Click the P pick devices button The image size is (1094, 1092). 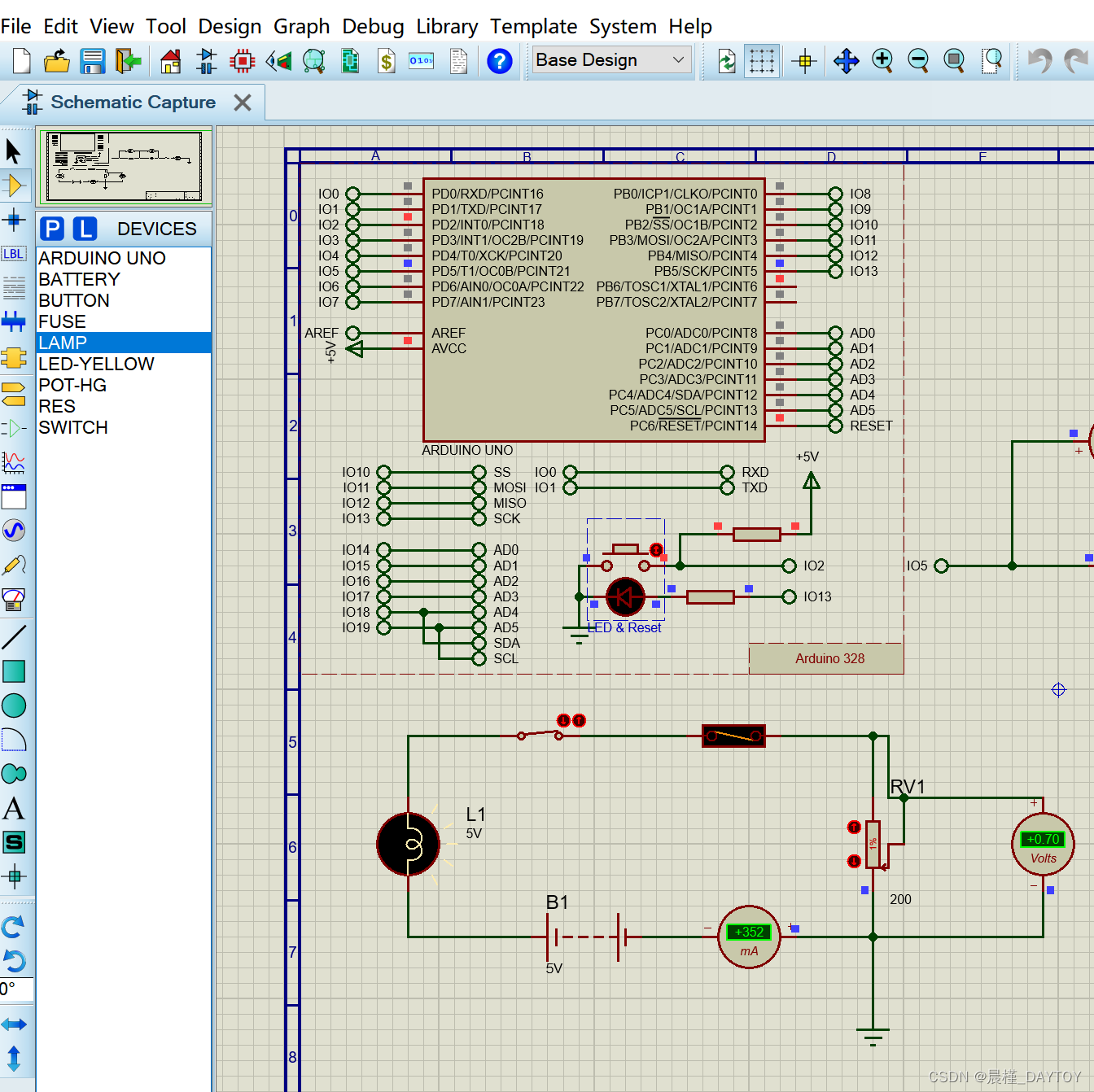point(52,229)
